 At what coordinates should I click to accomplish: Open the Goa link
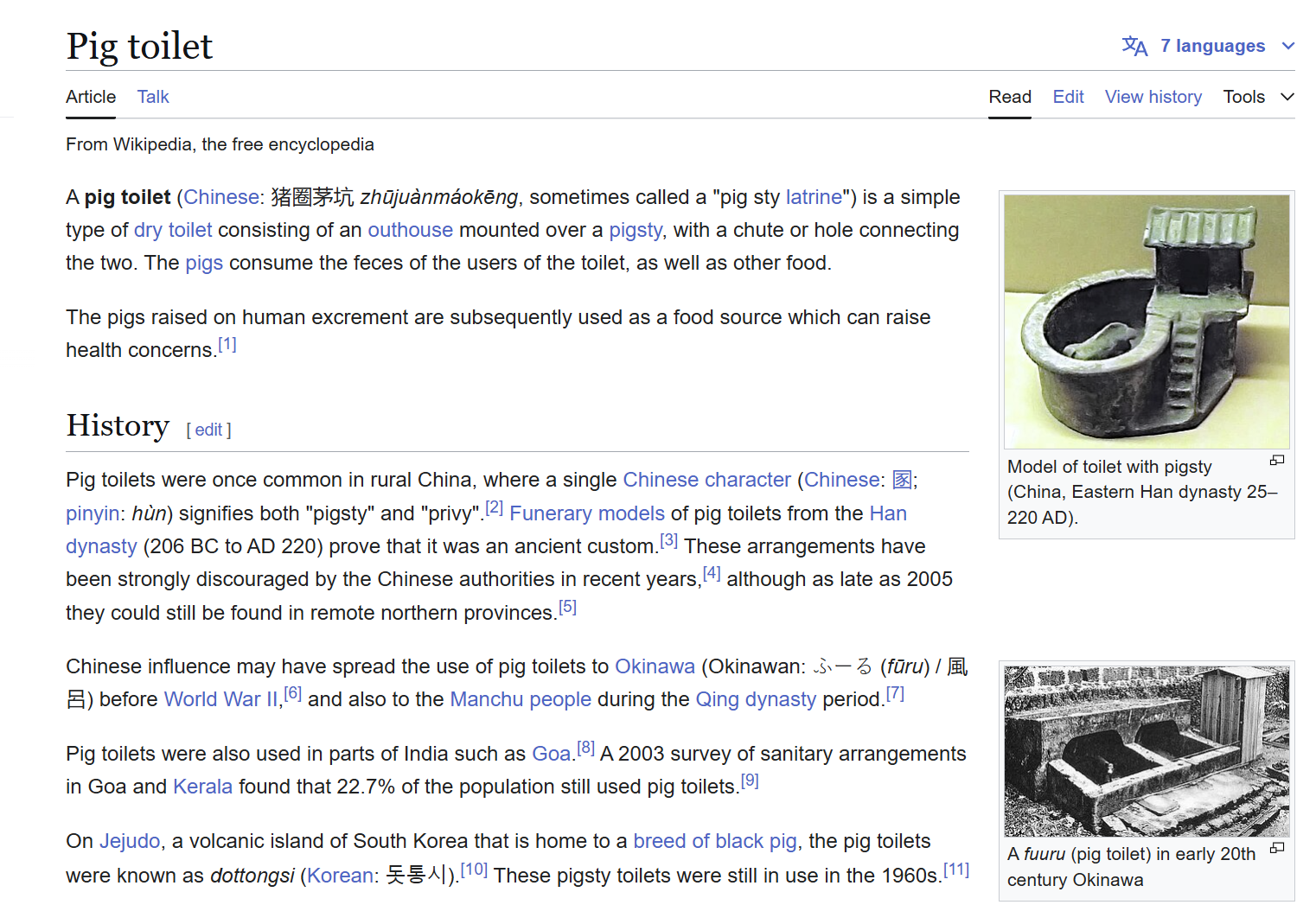[x=551, y=754]
